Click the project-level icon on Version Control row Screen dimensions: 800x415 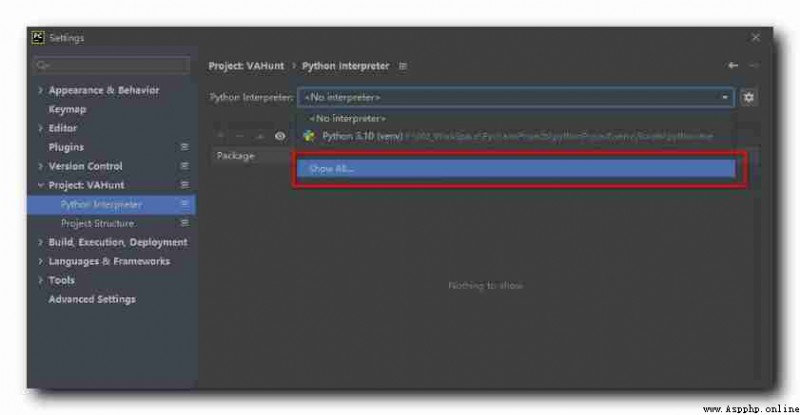tap(185, 166)
